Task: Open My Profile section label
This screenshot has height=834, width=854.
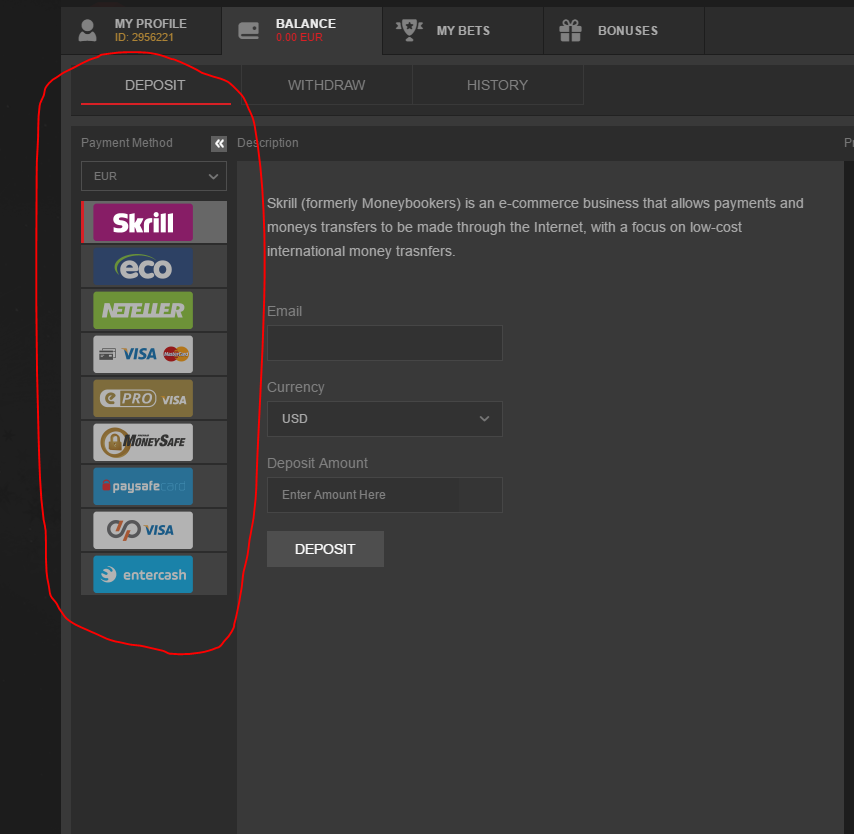Action: pyautogui.click(x=150, y=24)
